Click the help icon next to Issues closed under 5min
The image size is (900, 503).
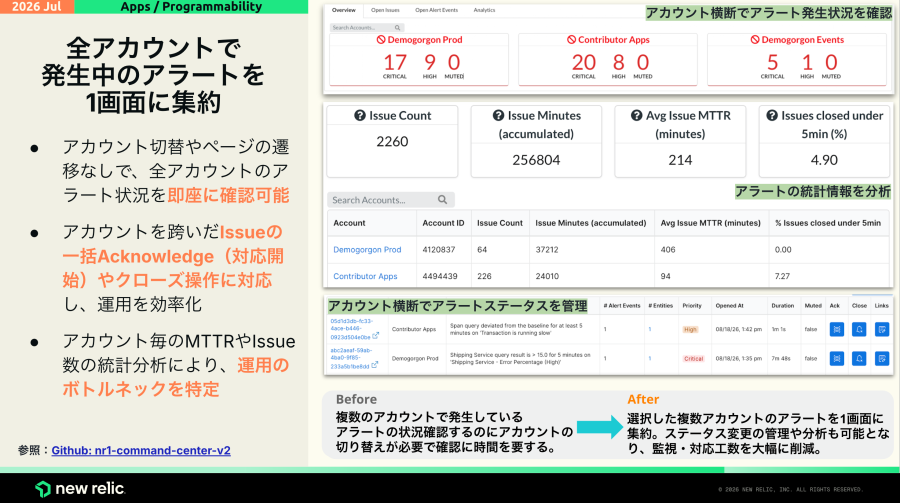(x=772, y=115)
